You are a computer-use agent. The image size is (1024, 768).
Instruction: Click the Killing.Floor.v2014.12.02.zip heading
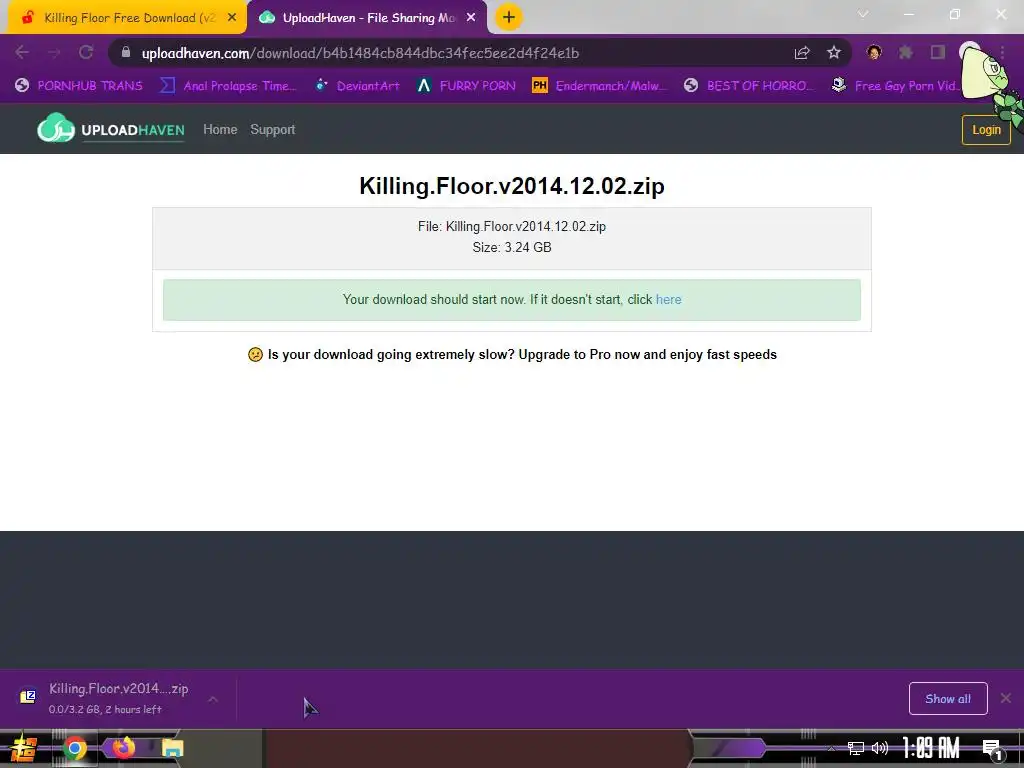[512, 185]
